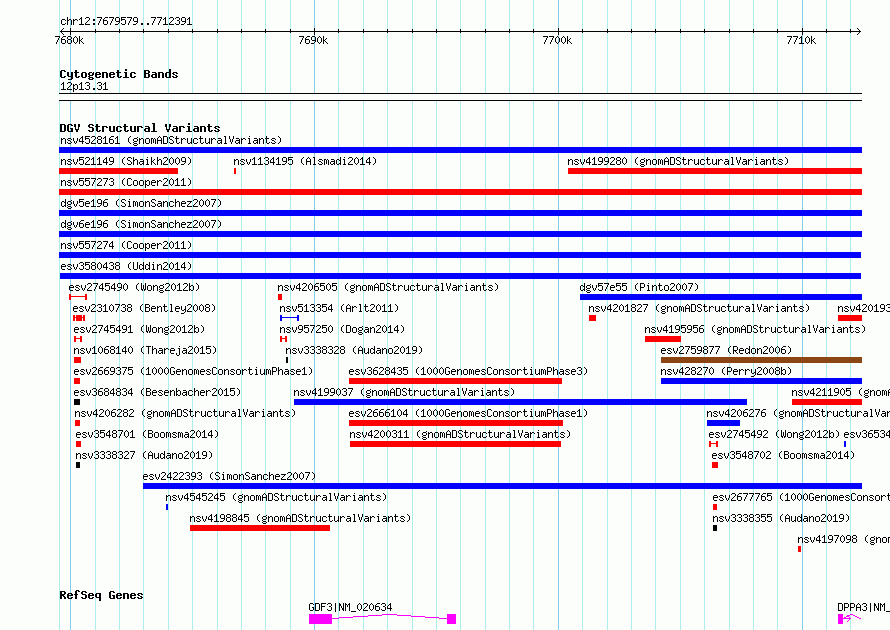This screenshot has height=630, width=890.
Task: Click the dgv6e196 (SimonSanchez2007) label
Action: pos(141,224)
